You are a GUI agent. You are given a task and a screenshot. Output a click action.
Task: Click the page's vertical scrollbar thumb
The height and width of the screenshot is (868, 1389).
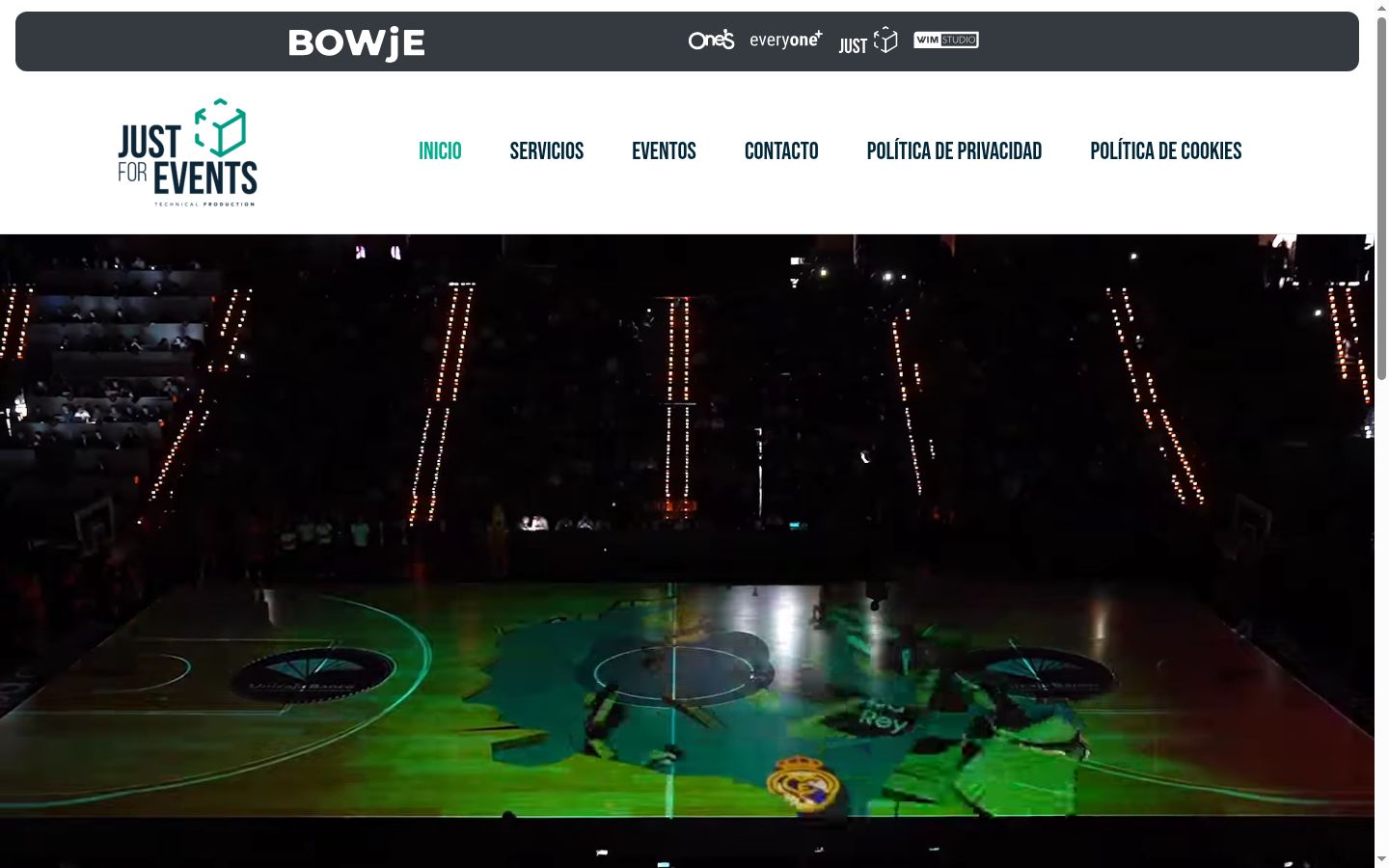(1381, 198)
